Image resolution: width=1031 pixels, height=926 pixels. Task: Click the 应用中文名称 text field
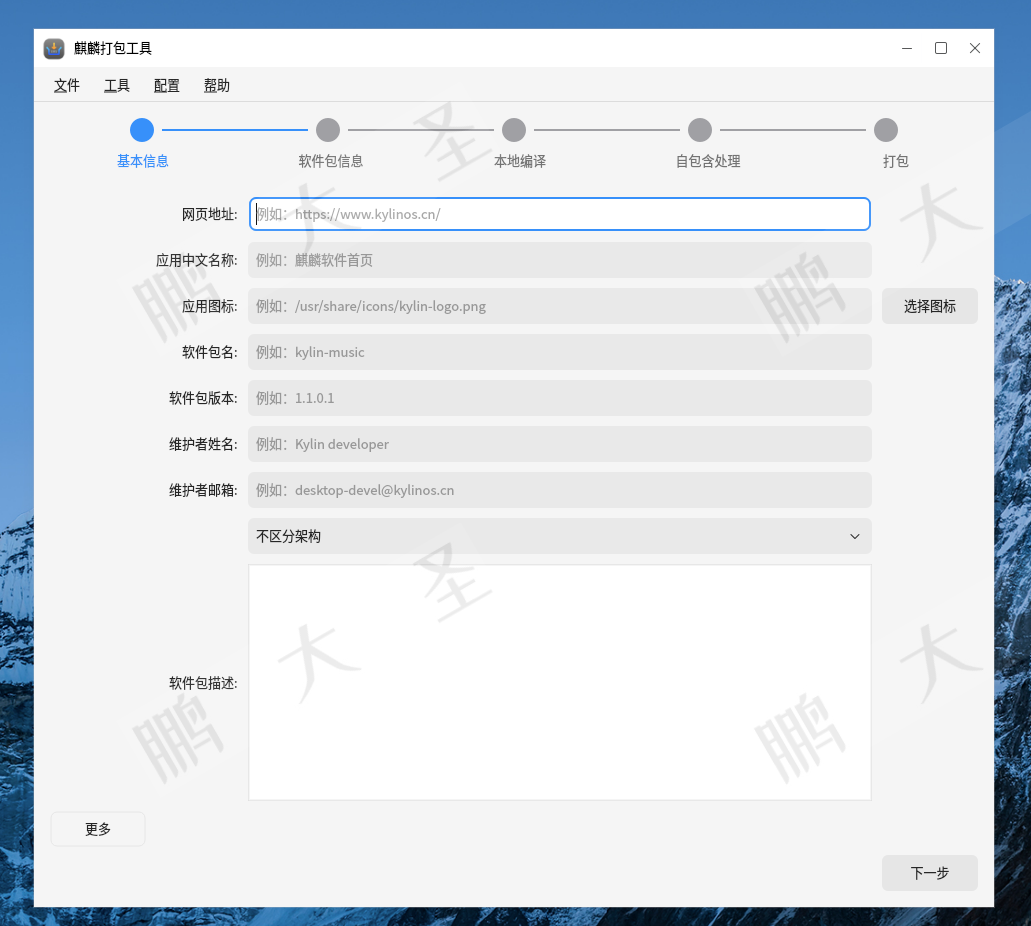pyautogui.click(x=559, y=260)
